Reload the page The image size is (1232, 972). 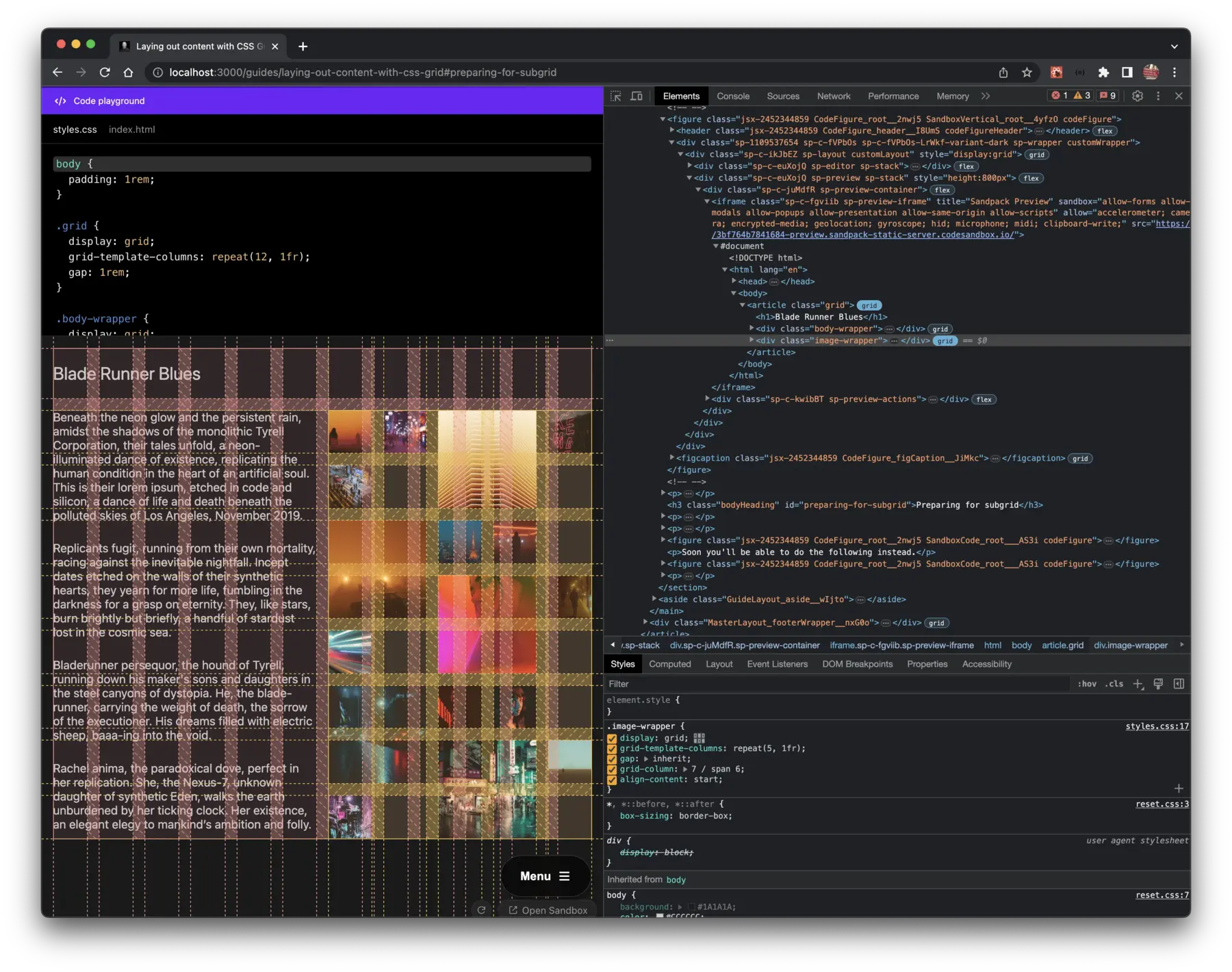point(105,72)
